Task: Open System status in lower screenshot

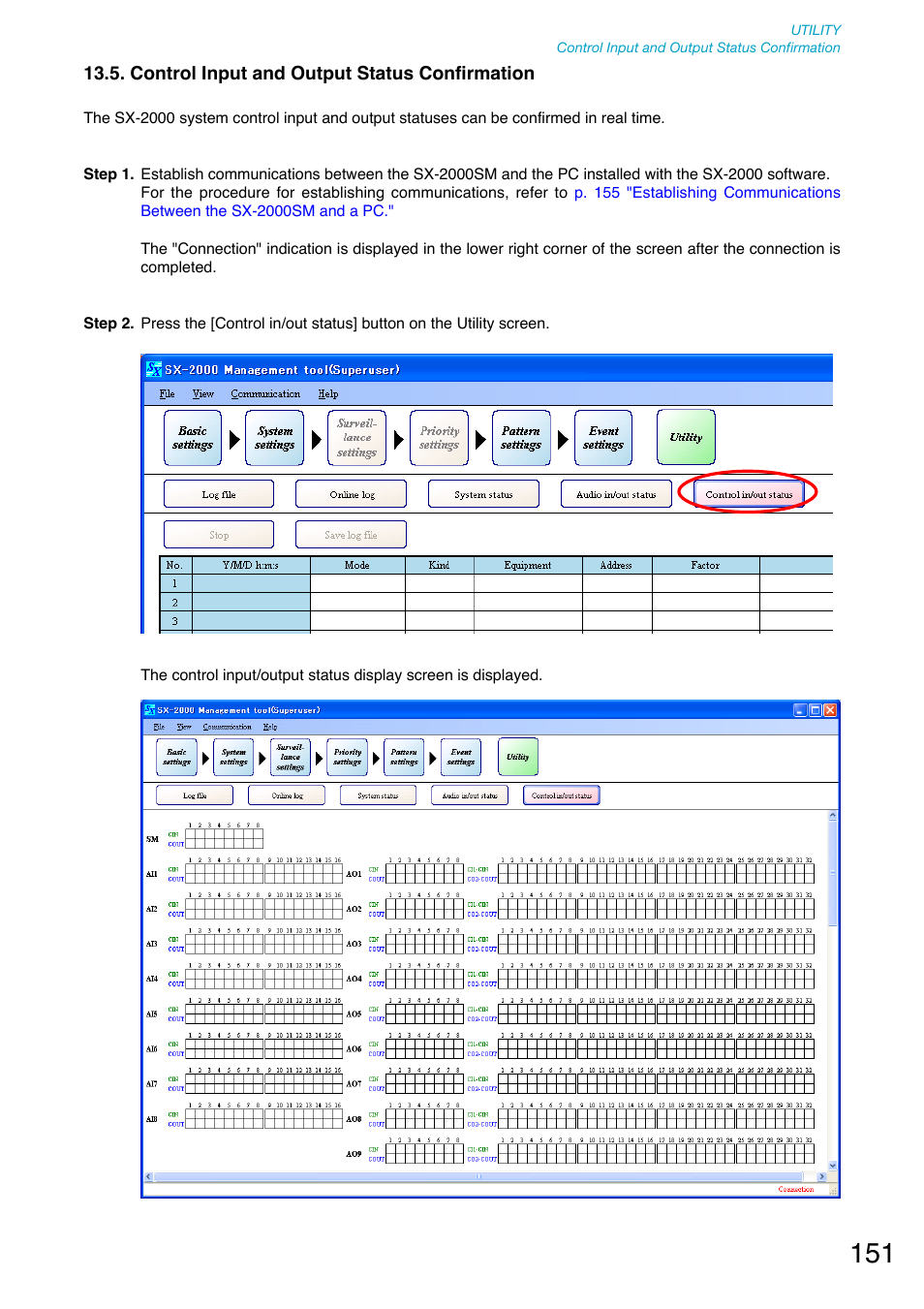Action: [x=378, y=795]
